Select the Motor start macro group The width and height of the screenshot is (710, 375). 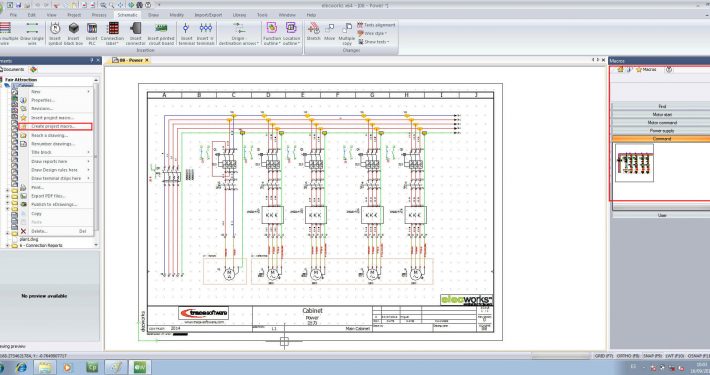tap(662, 115)
